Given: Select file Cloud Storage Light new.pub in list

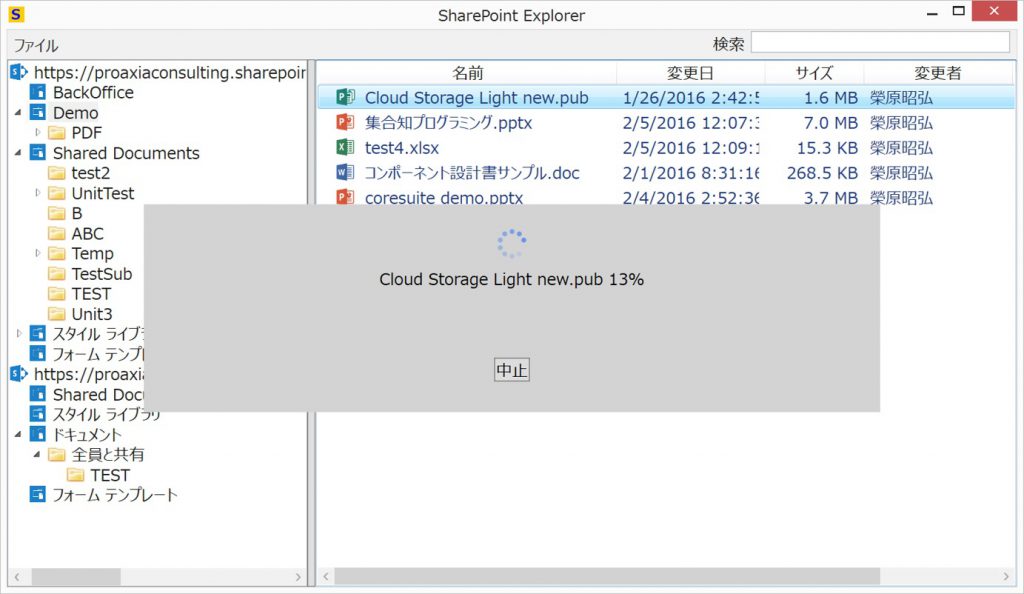Looking at the screenshot, I should point(476,98).
